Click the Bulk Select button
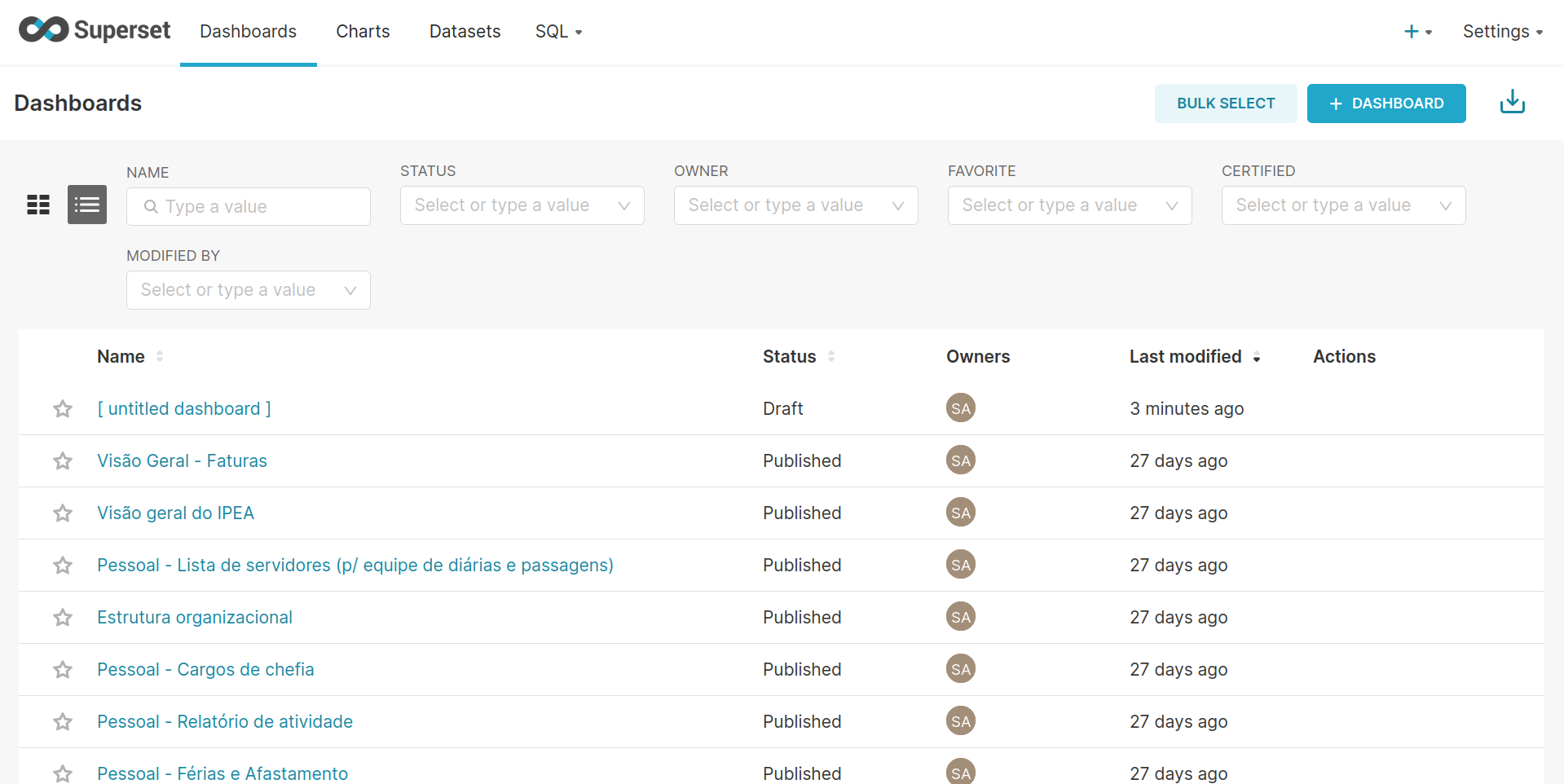Viewport: 1564px width, 784px height. coord(1225,104)
